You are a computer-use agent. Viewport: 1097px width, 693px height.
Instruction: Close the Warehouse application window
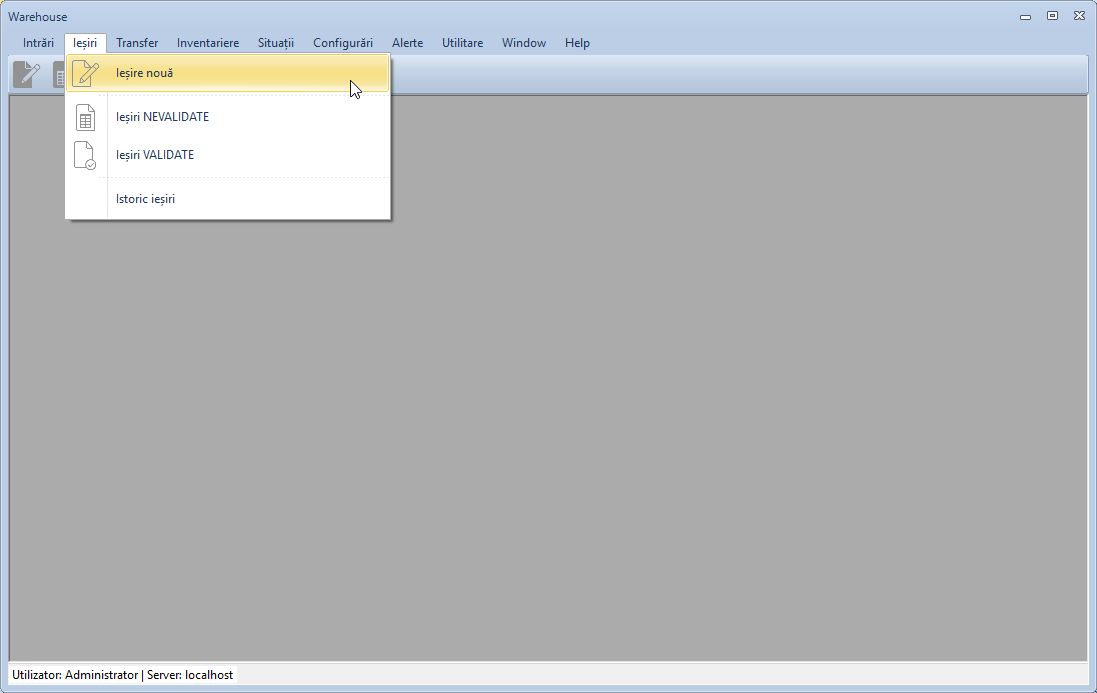1079,16
